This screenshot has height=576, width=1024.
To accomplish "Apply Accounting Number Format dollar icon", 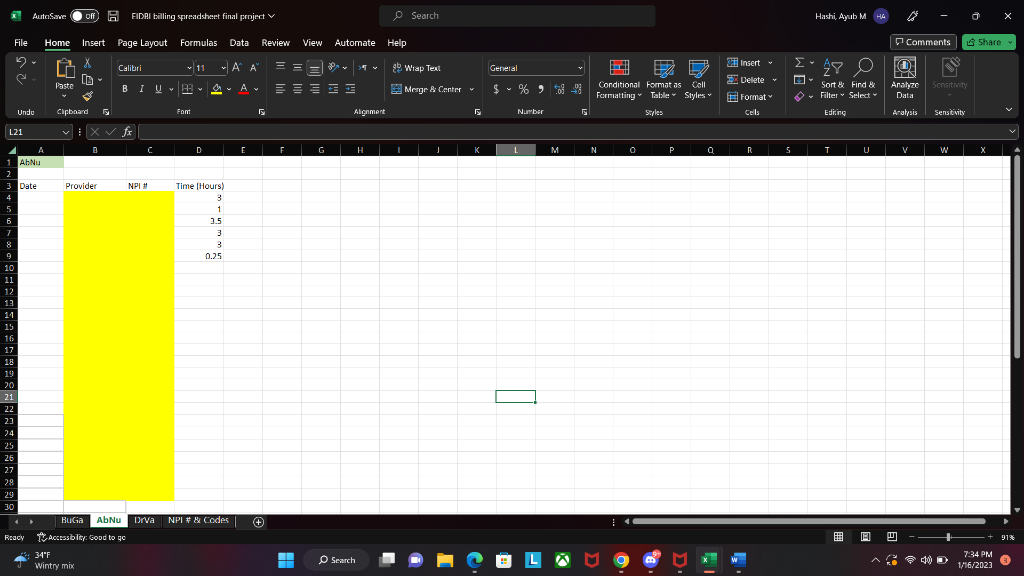I will click(x=496, y=89).
